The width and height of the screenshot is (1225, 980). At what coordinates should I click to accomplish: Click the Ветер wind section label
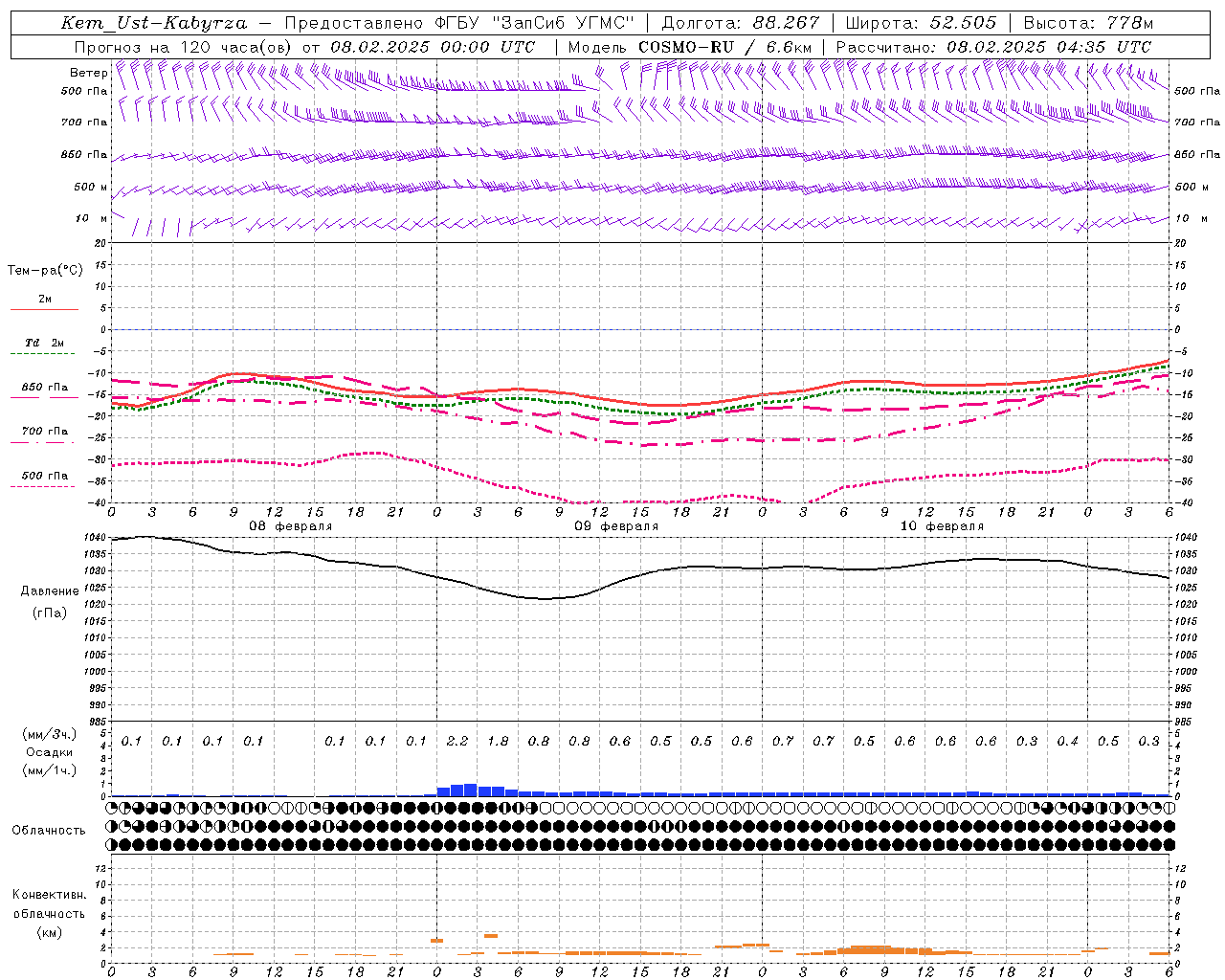(89, 73)
